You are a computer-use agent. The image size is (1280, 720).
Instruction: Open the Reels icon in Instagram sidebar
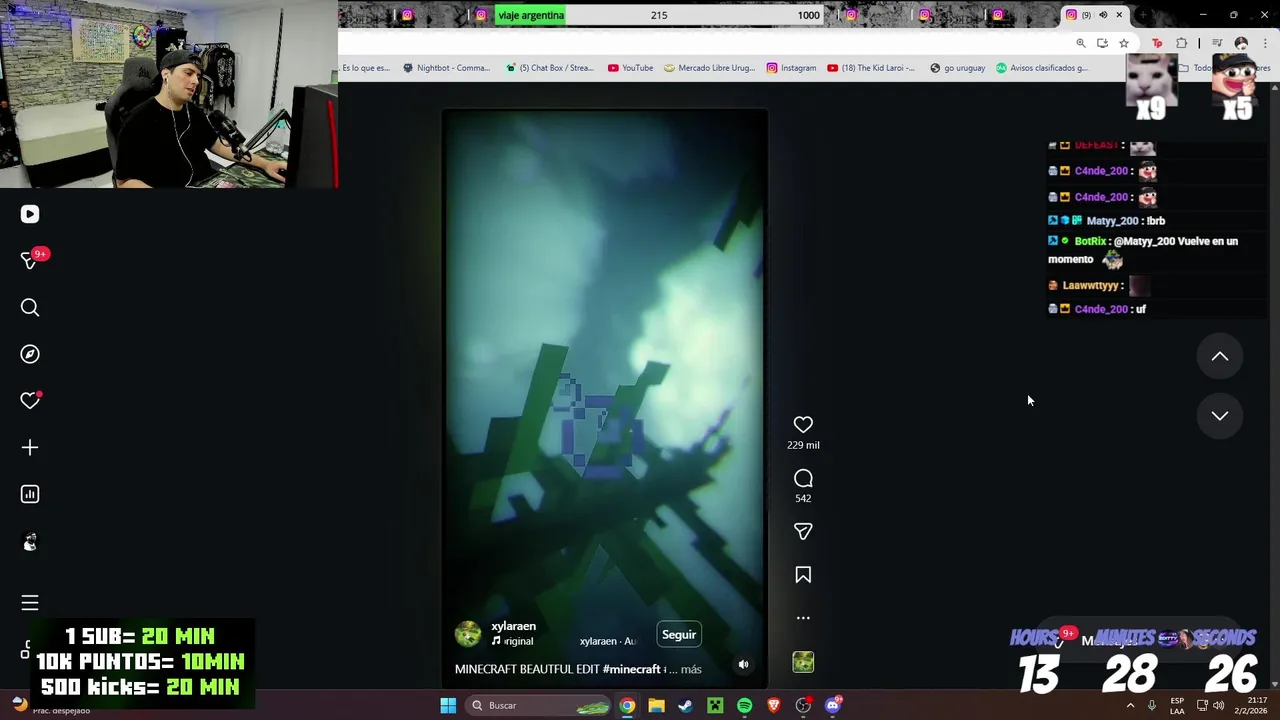pyautogui.click(x=30, y=214)
